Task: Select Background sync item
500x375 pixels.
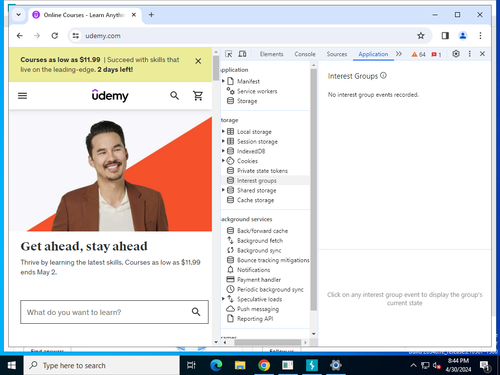Action: (x=259, y=250)
